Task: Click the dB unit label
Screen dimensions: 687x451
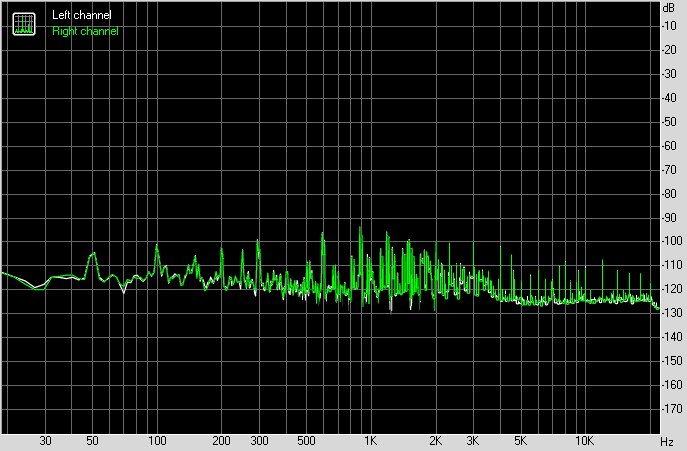Action: [x=669, y=8]
